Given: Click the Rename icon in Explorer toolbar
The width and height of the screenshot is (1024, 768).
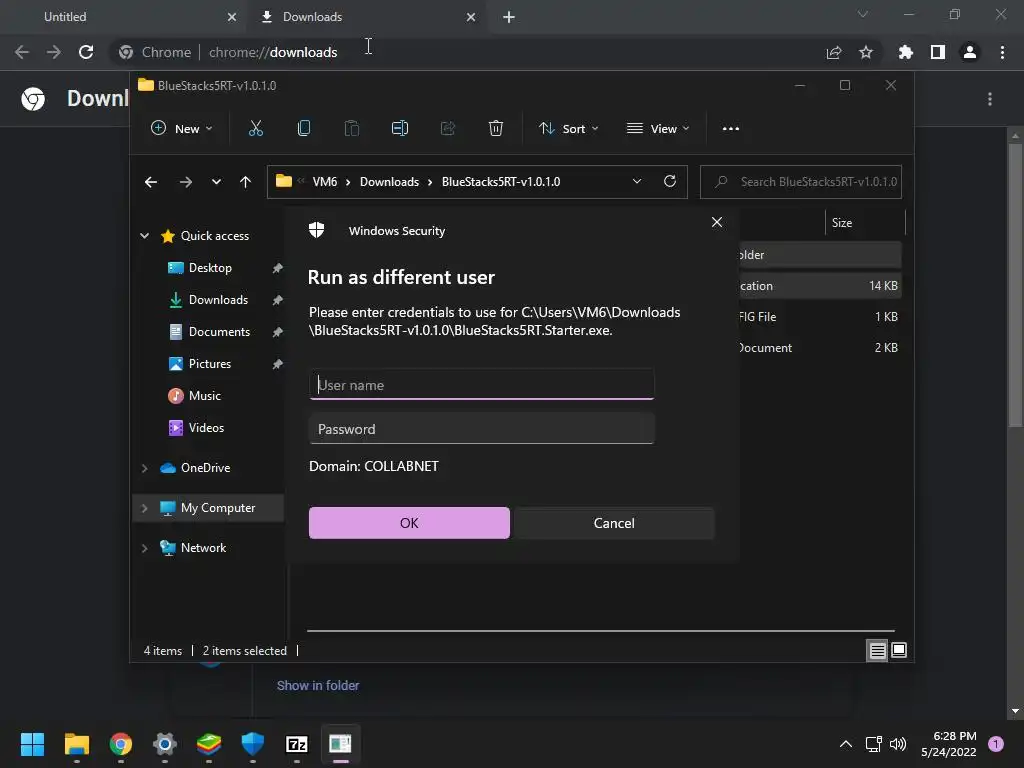Looking at the screenshot, I should [x=400, y=129].
